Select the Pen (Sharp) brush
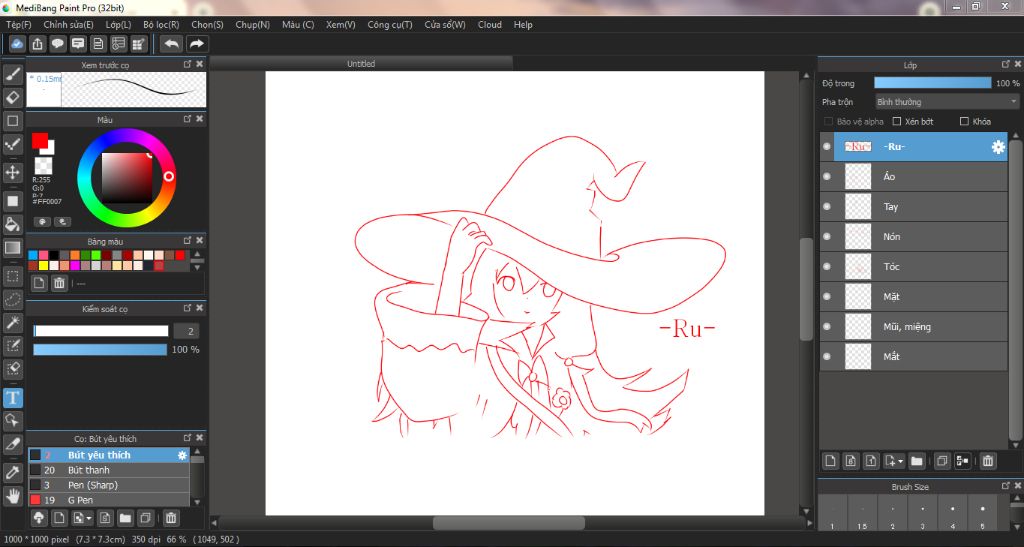 pyautogui.click(x=108, y=485)
